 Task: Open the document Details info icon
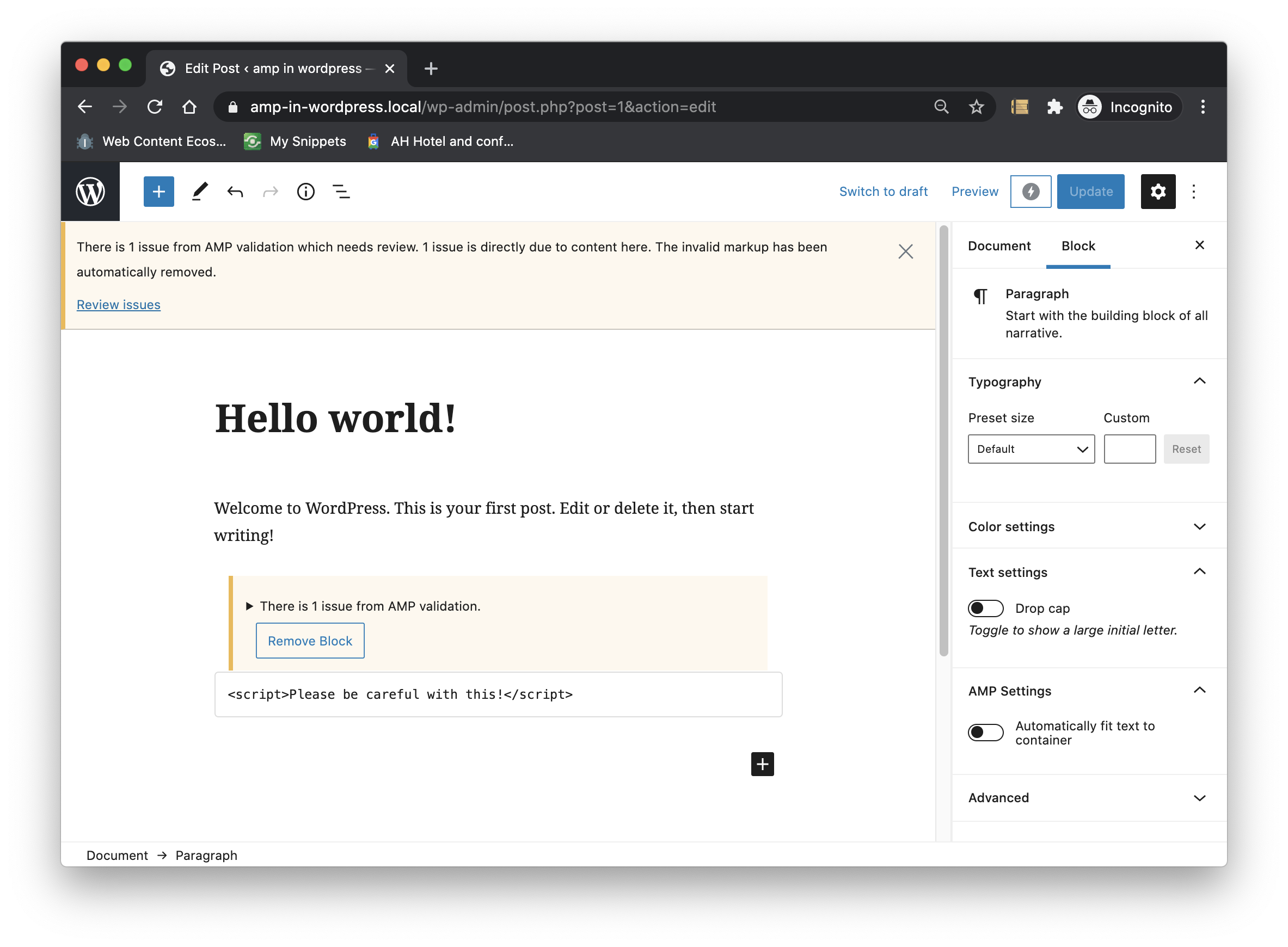305,192
